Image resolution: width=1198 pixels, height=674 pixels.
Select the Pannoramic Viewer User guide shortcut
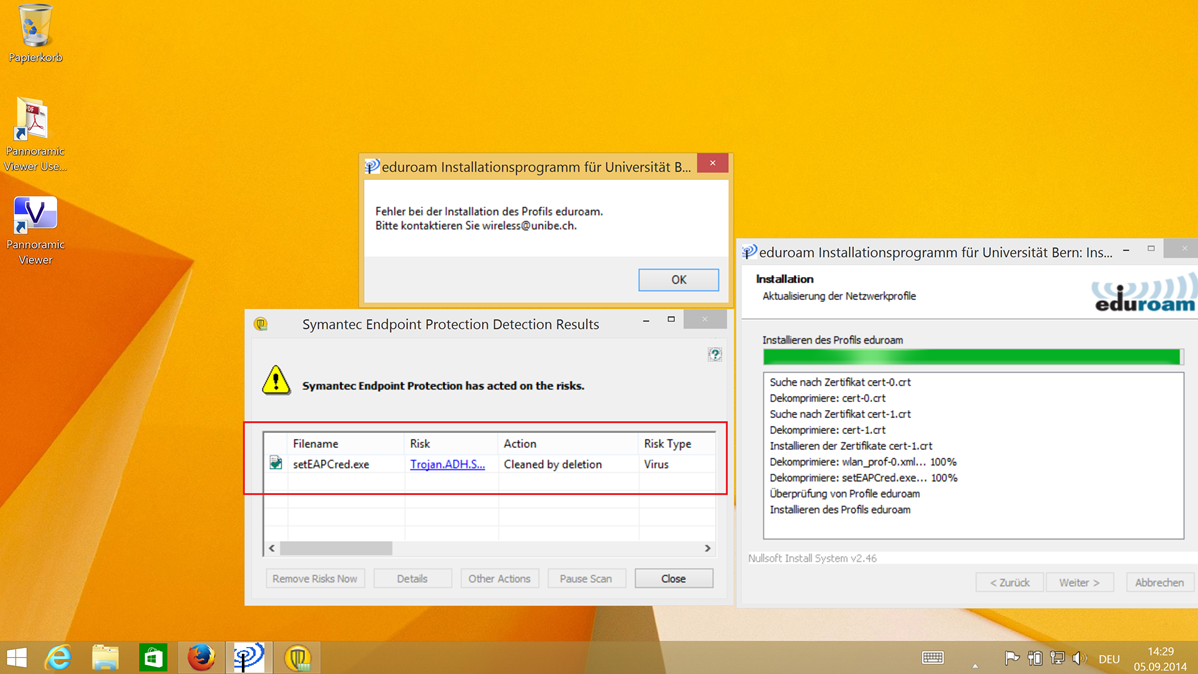34,134
